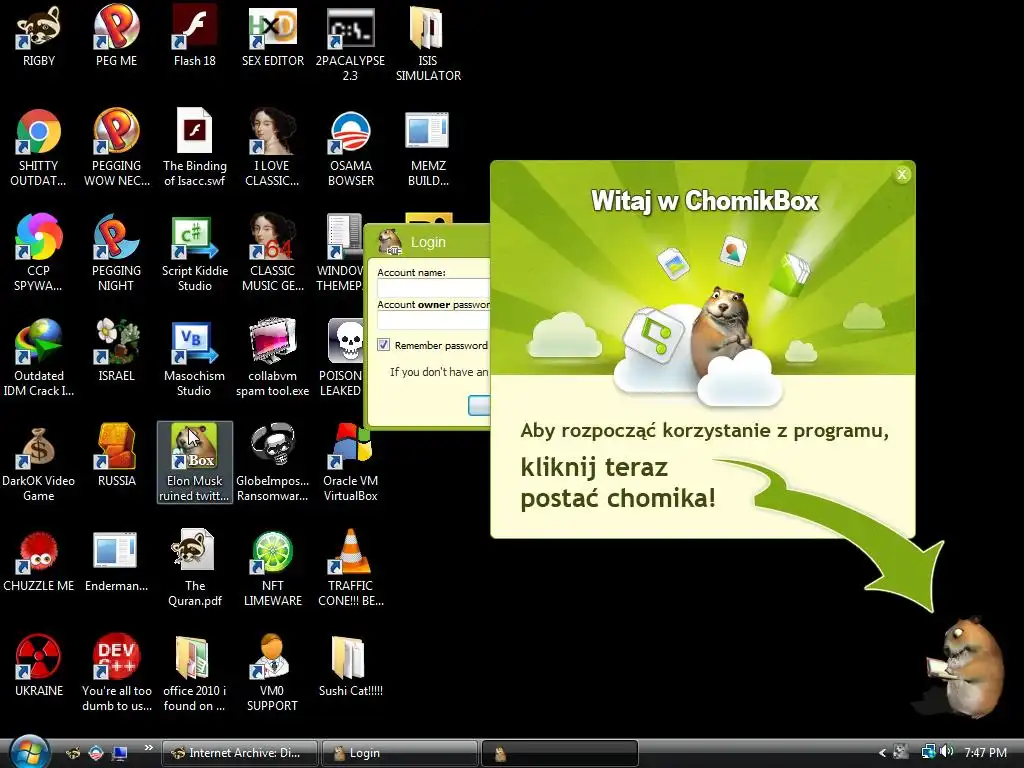Focus the Account name field
This screenshot has width=1024, height=768.
[434, 288]
